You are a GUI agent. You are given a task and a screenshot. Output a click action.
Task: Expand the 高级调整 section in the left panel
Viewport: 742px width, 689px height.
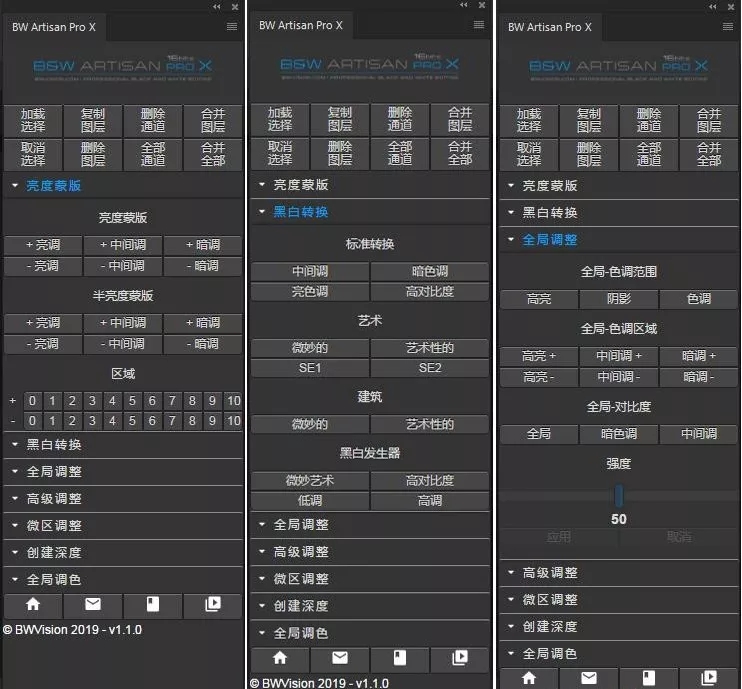point(53,498)
